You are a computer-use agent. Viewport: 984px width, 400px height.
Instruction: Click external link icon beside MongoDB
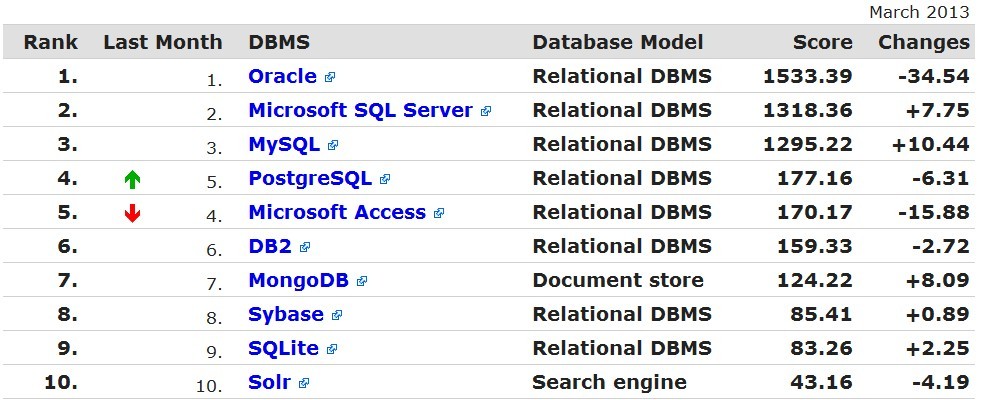coord(362,282)
